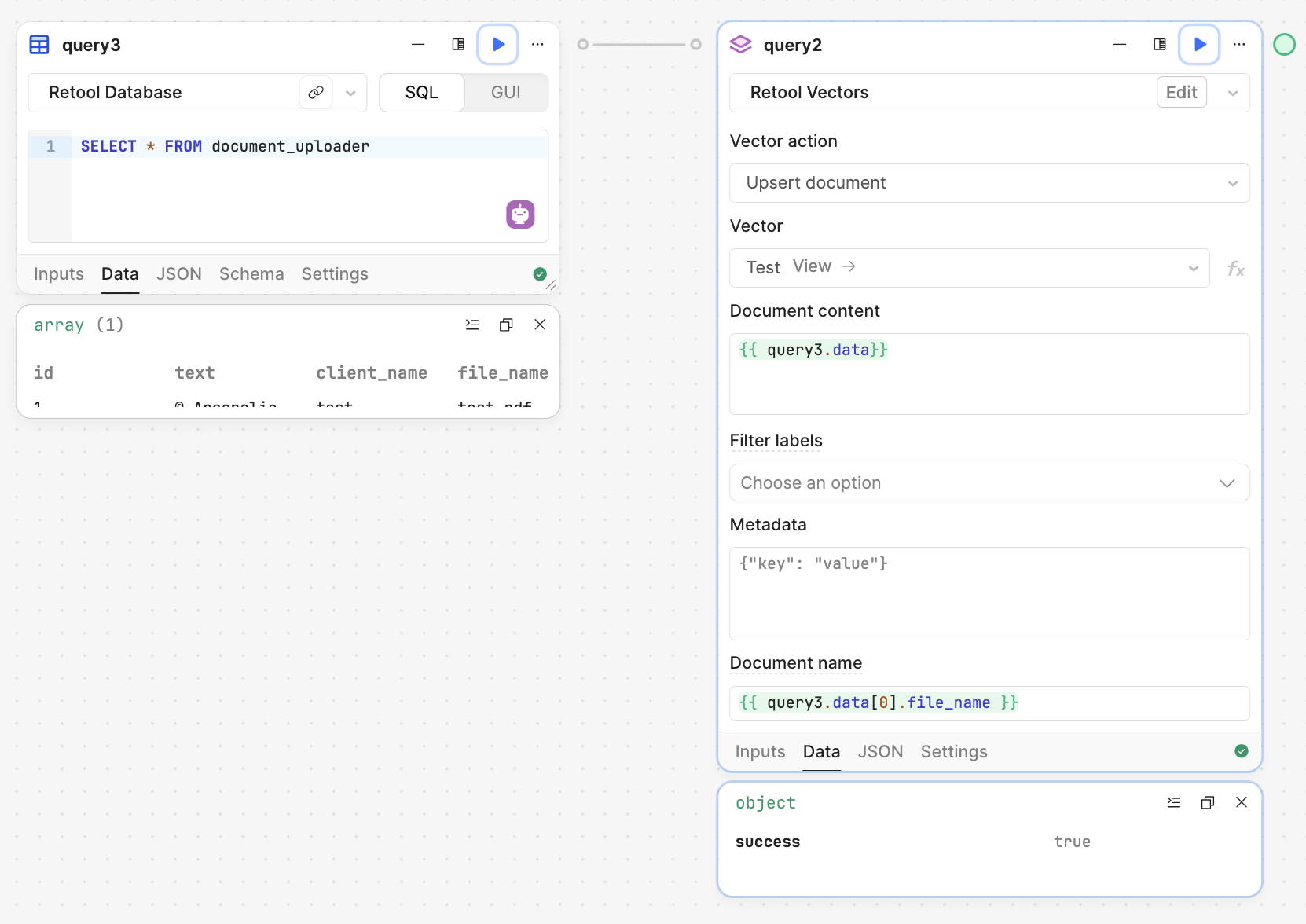Click the Edit button for Retool Vectors
The image size is (1306, 924).
[x=1182, y=93]
